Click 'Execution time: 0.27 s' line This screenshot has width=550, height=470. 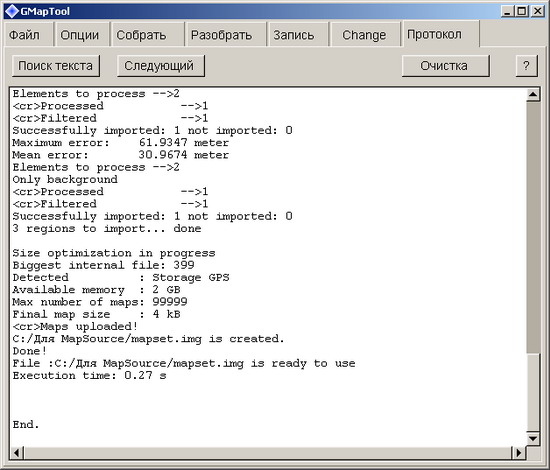[89, 376]
